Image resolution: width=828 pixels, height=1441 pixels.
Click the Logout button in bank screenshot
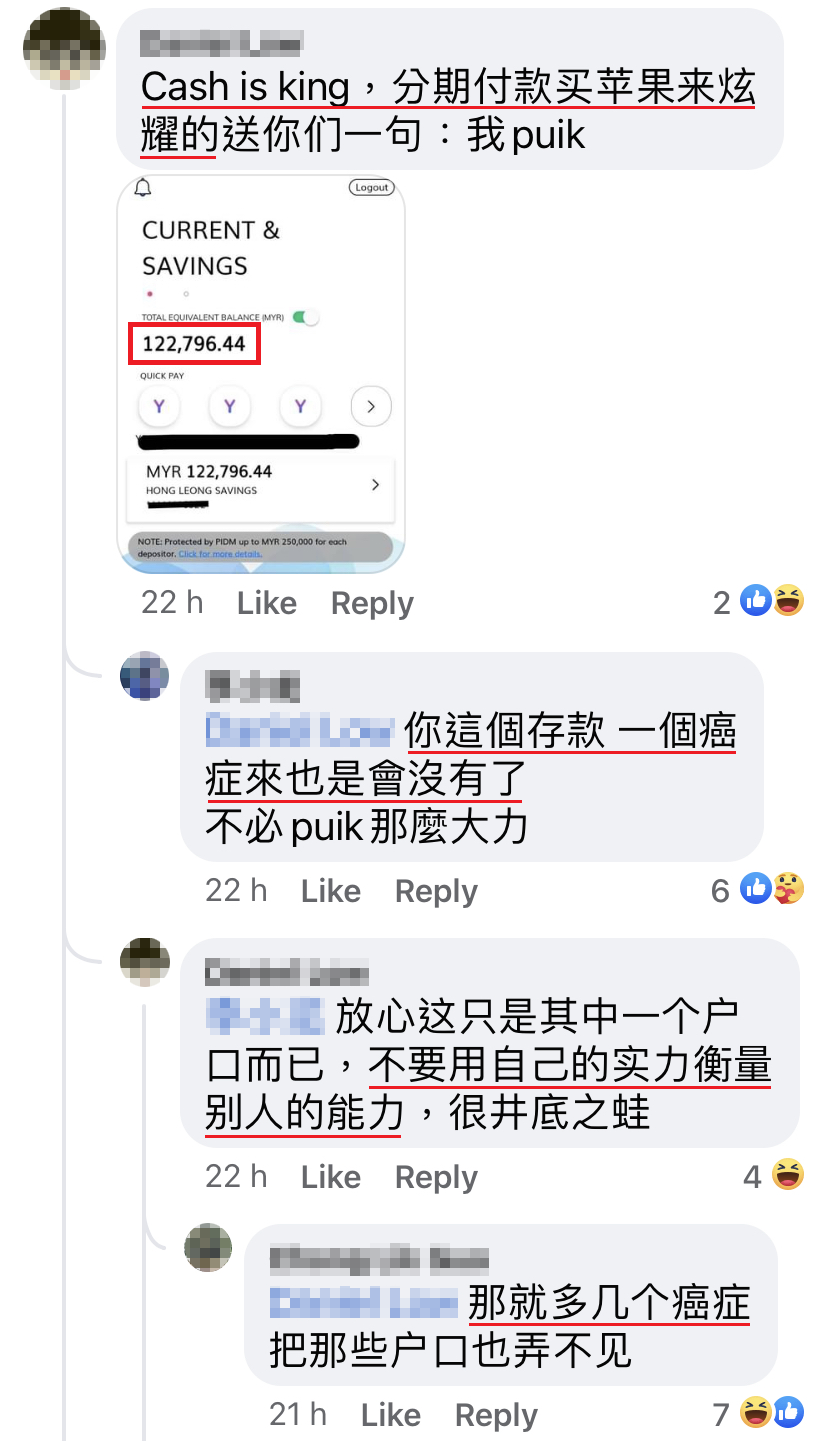coord(371,188)
